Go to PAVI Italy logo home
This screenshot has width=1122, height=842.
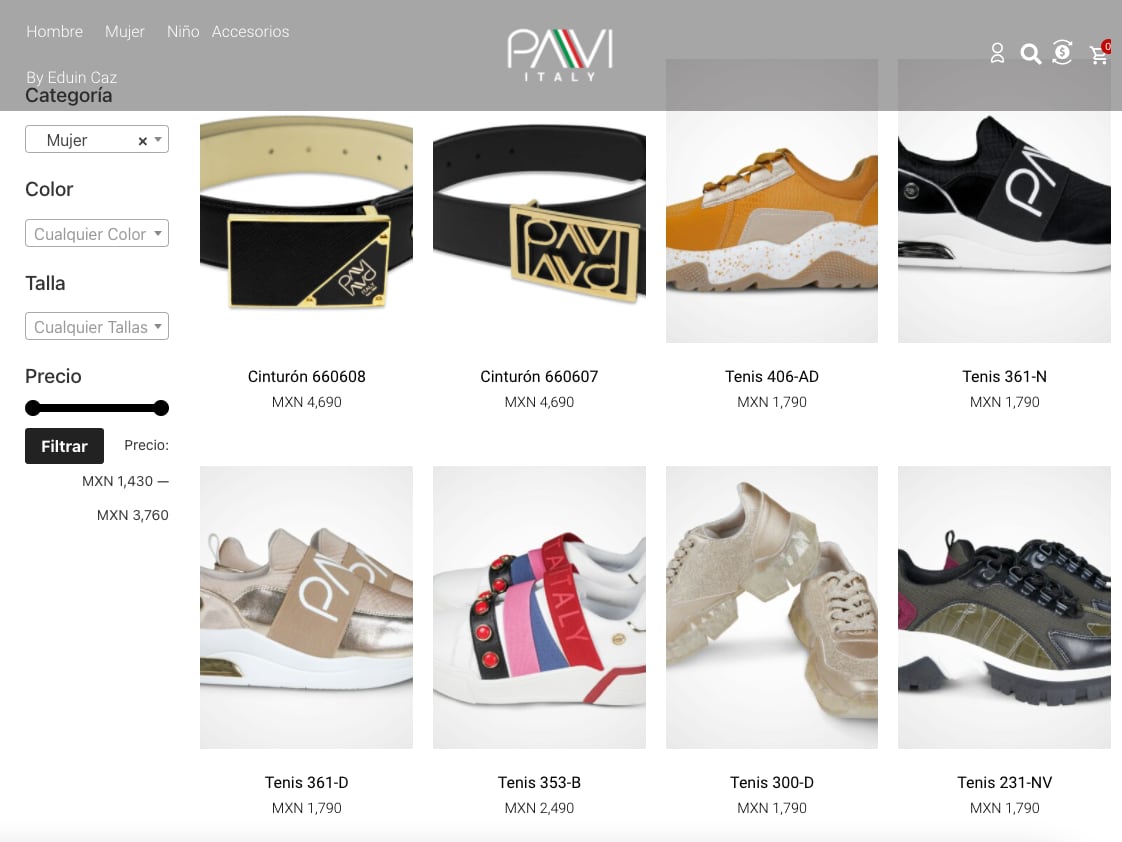pos(560,55)
